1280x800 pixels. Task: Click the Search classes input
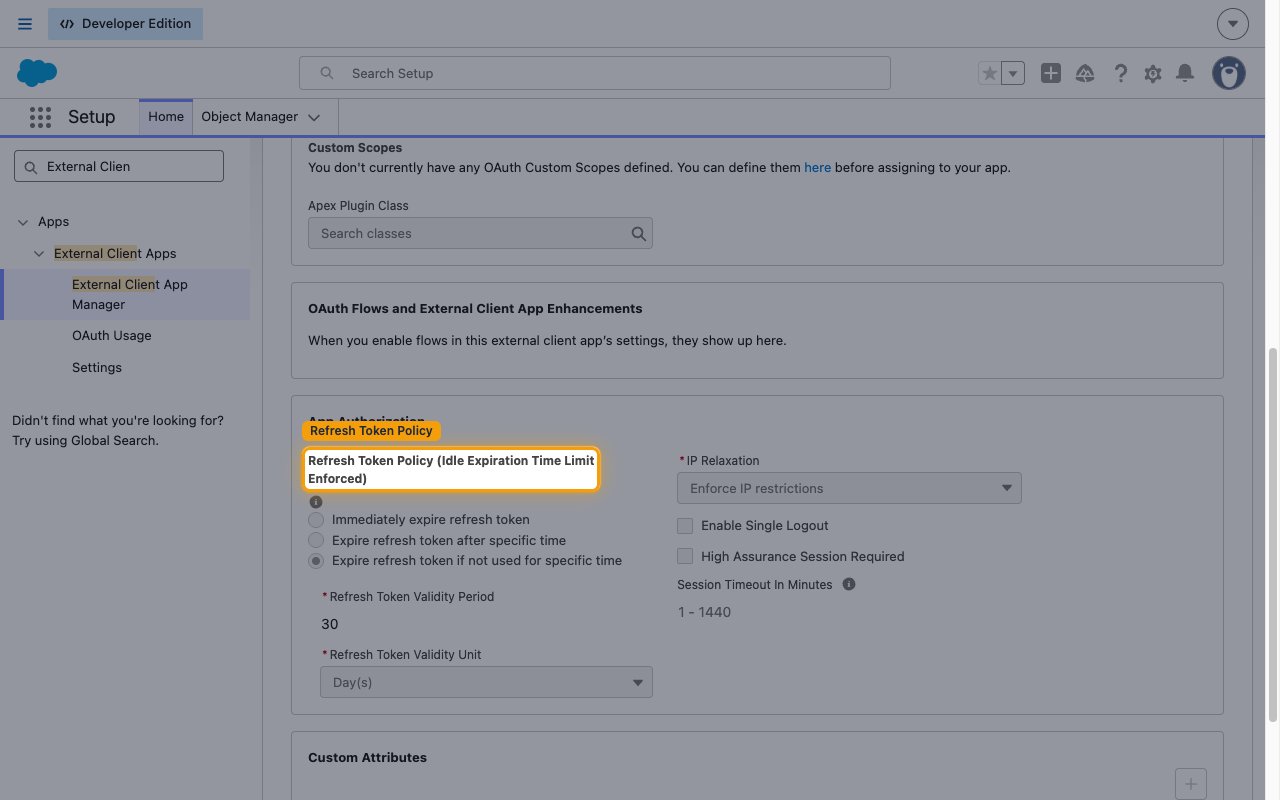480,233
